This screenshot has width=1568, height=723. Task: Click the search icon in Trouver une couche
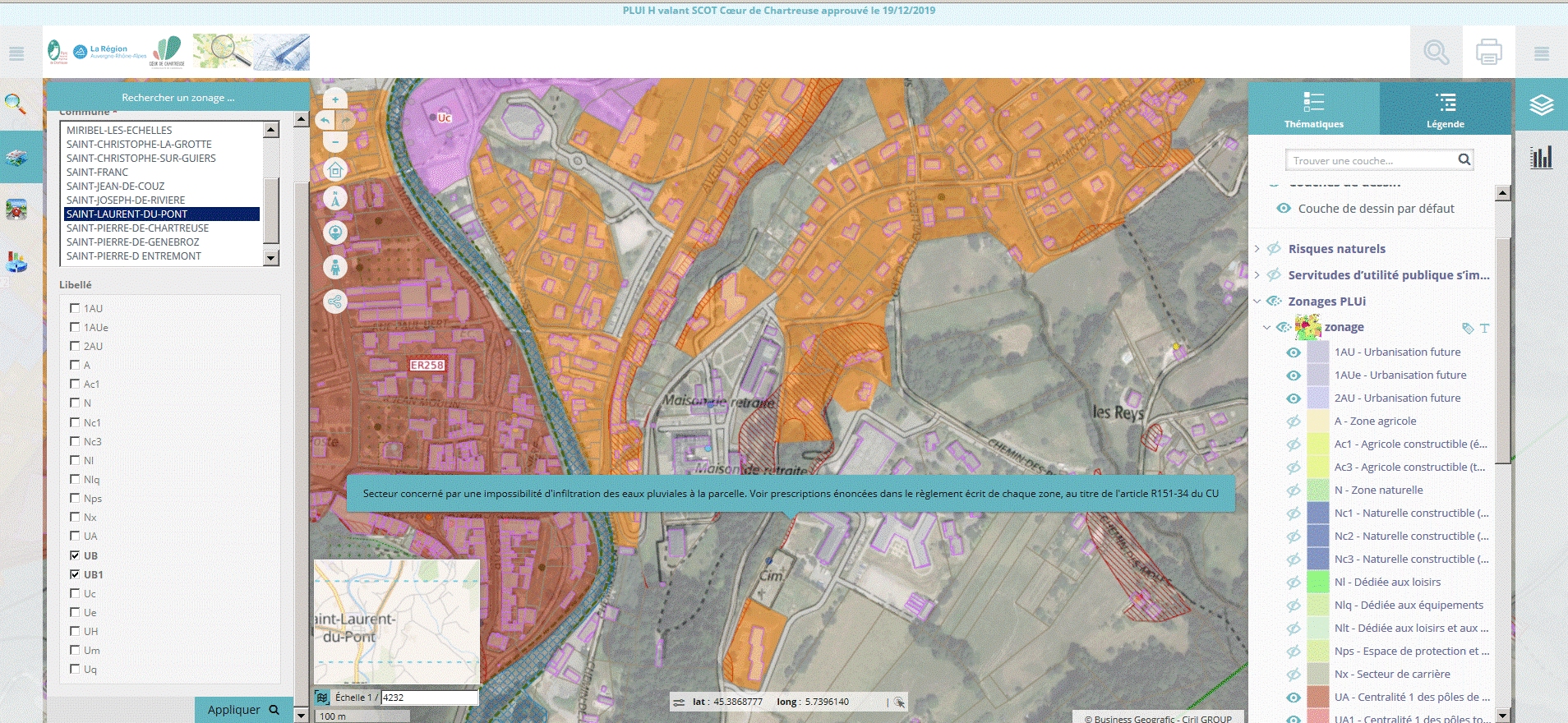[1464, 159]
